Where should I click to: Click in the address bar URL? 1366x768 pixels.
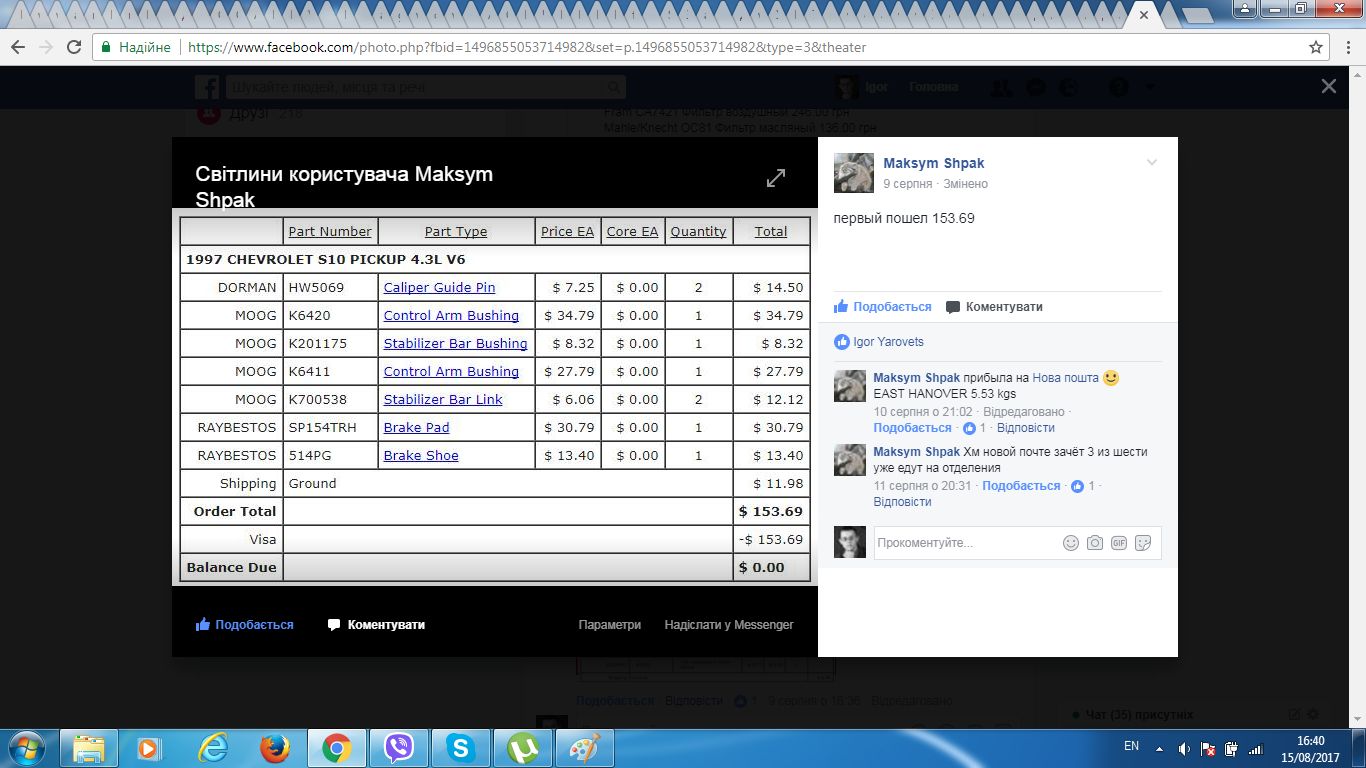tap(527, 47)
